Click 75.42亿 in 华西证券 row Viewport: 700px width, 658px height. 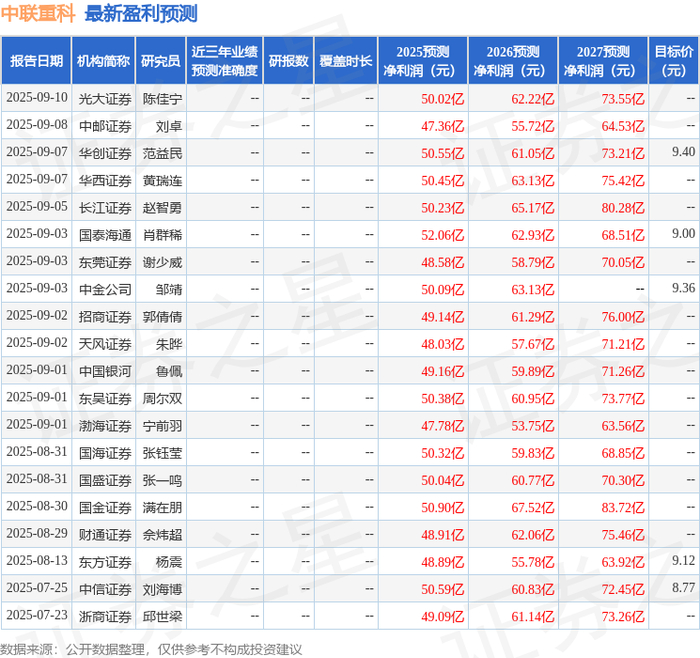coord(623,180)
